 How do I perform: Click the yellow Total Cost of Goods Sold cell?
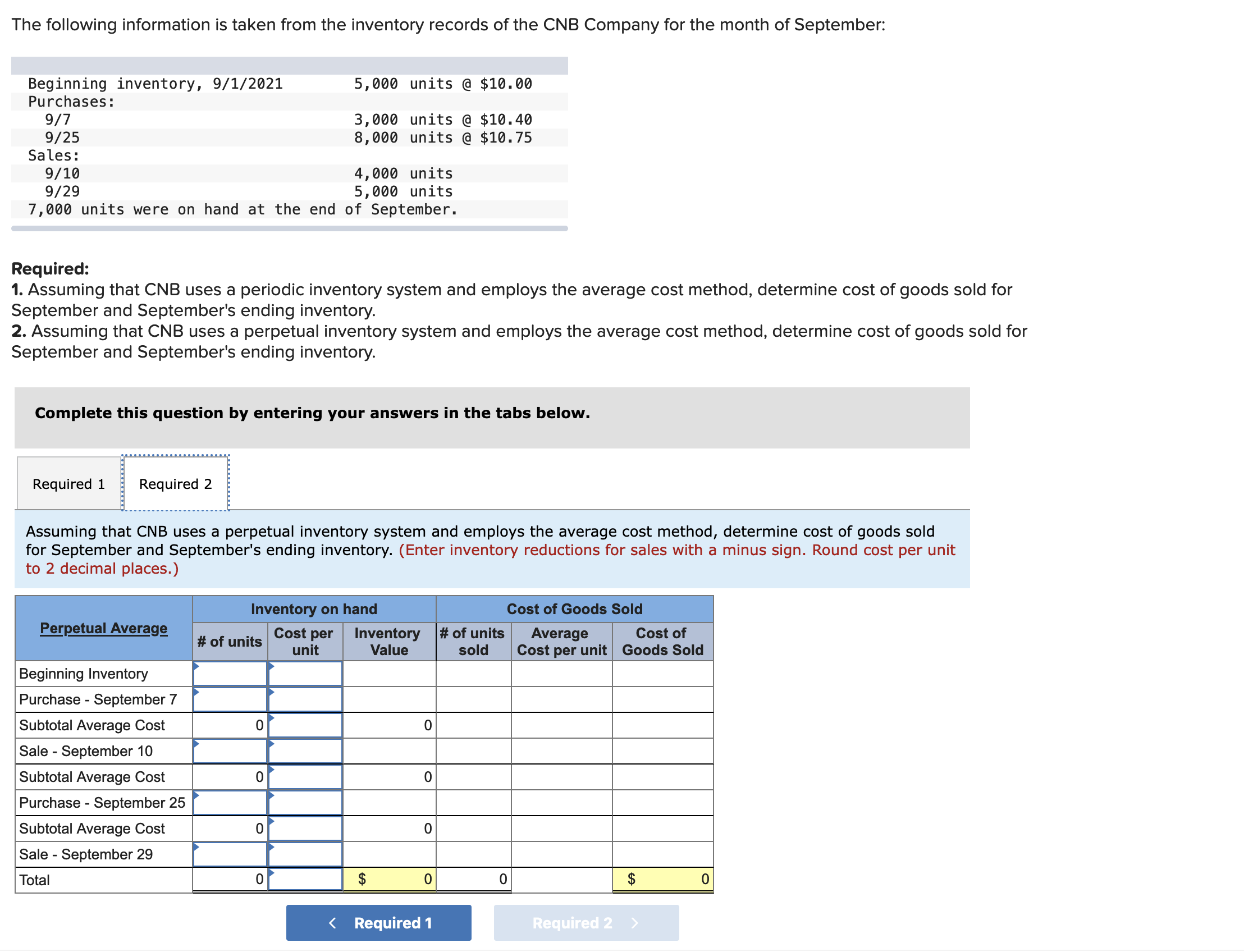click(x=662, y=879)
